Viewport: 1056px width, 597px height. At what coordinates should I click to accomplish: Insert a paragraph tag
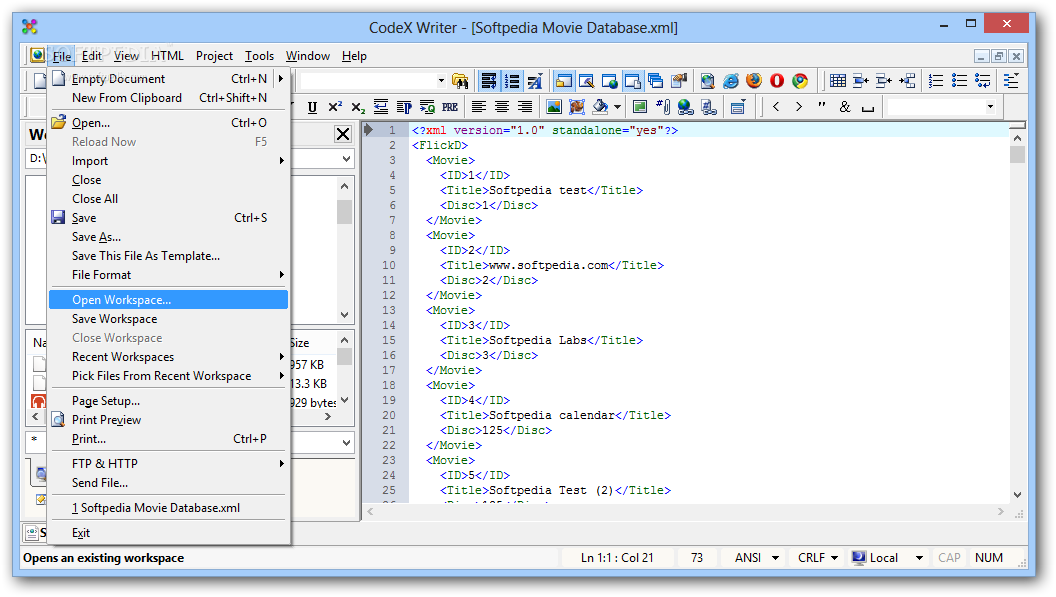tap(404, 107)
